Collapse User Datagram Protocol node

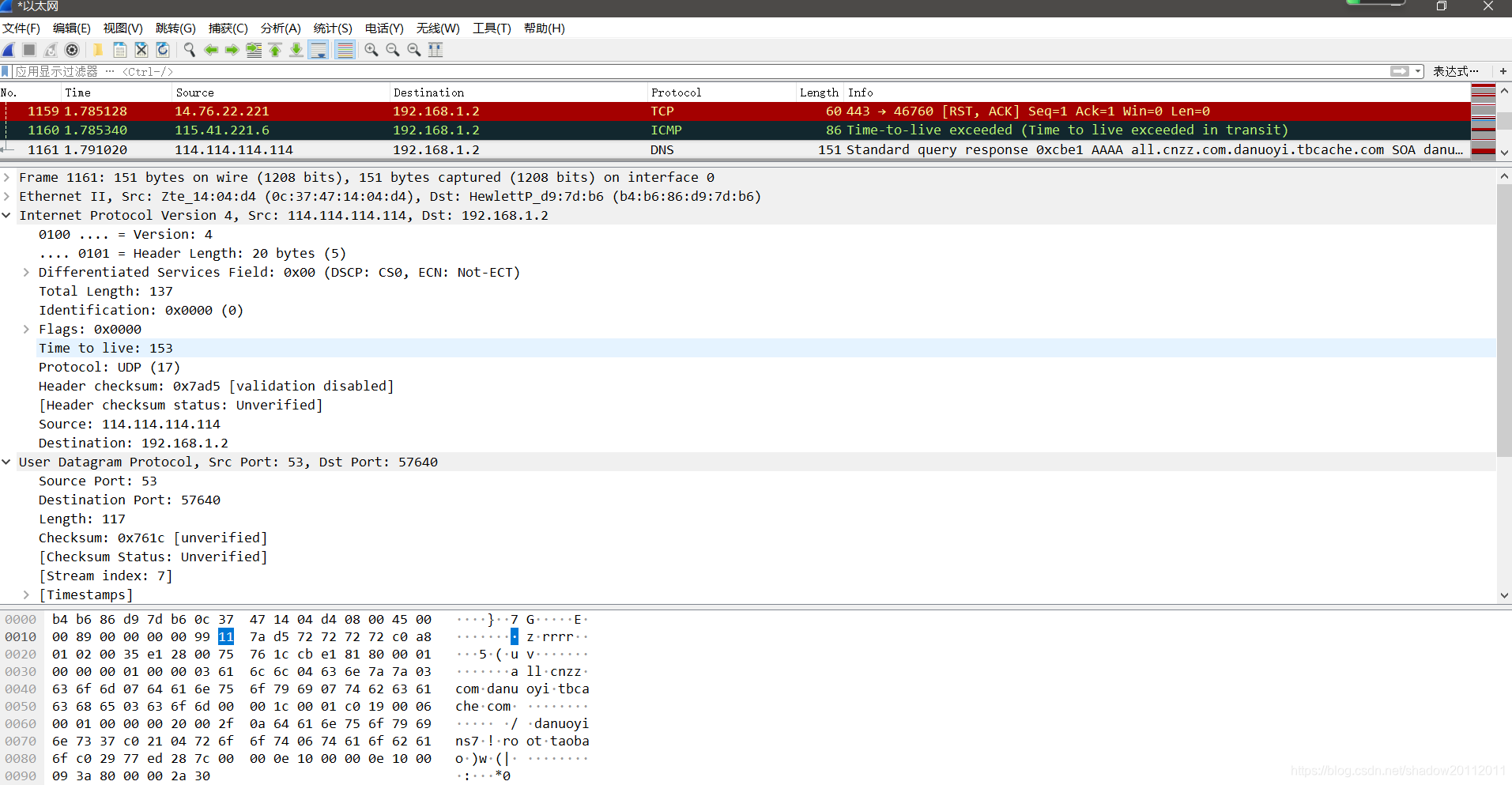pos(6,462)
